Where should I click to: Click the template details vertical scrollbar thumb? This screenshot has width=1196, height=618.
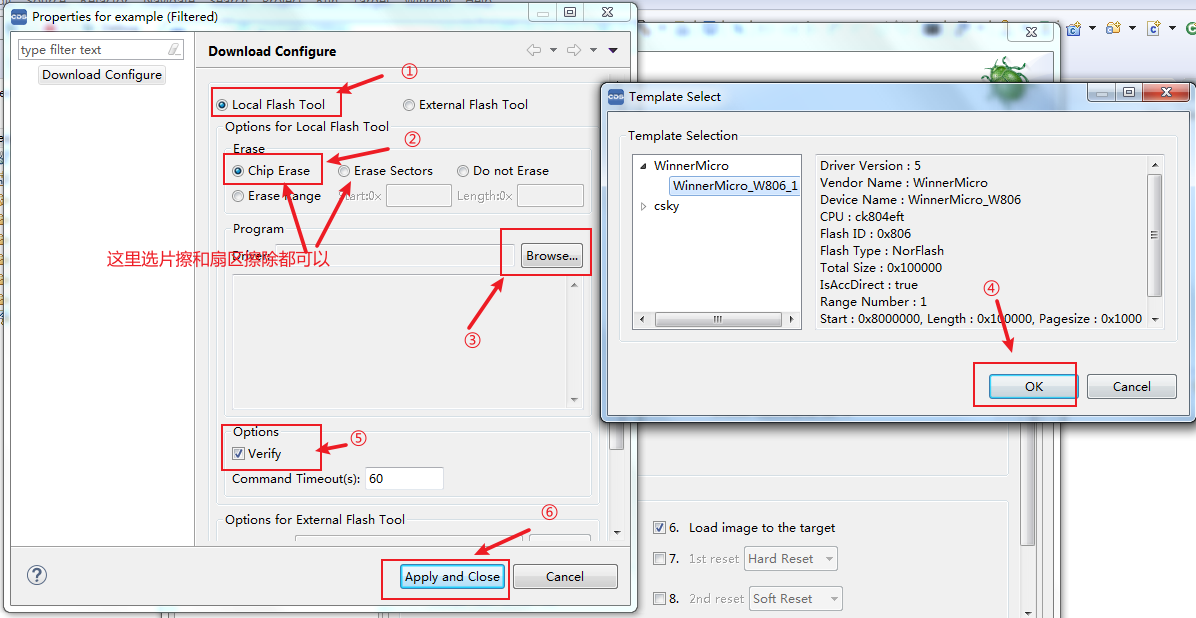1155,235
